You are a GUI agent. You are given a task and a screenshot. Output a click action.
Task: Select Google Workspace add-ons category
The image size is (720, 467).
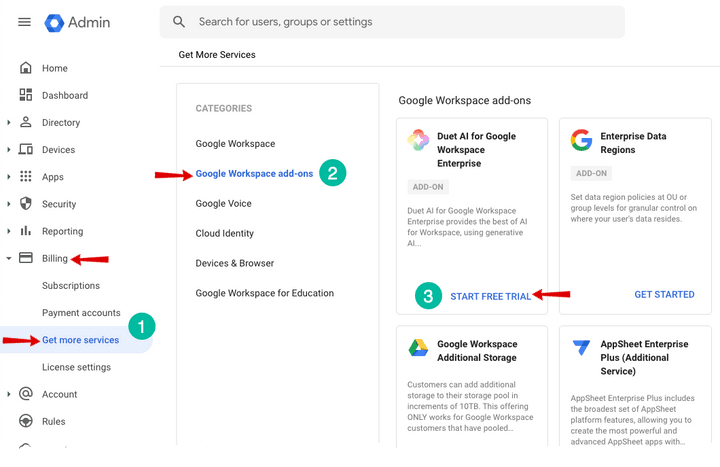pyautogui.click(x=254, y=174)
